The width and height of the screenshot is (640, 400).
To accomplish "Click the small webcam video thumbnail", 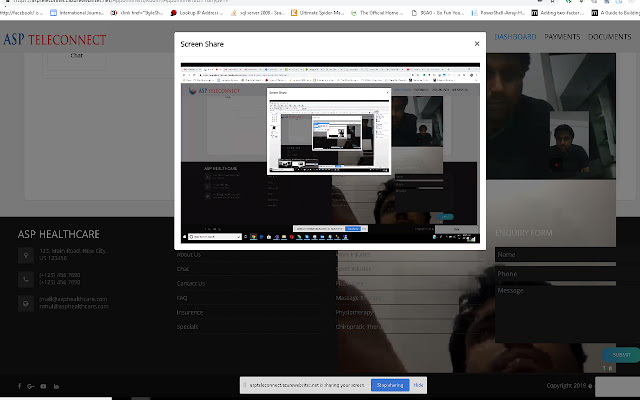I will point(569,142).
